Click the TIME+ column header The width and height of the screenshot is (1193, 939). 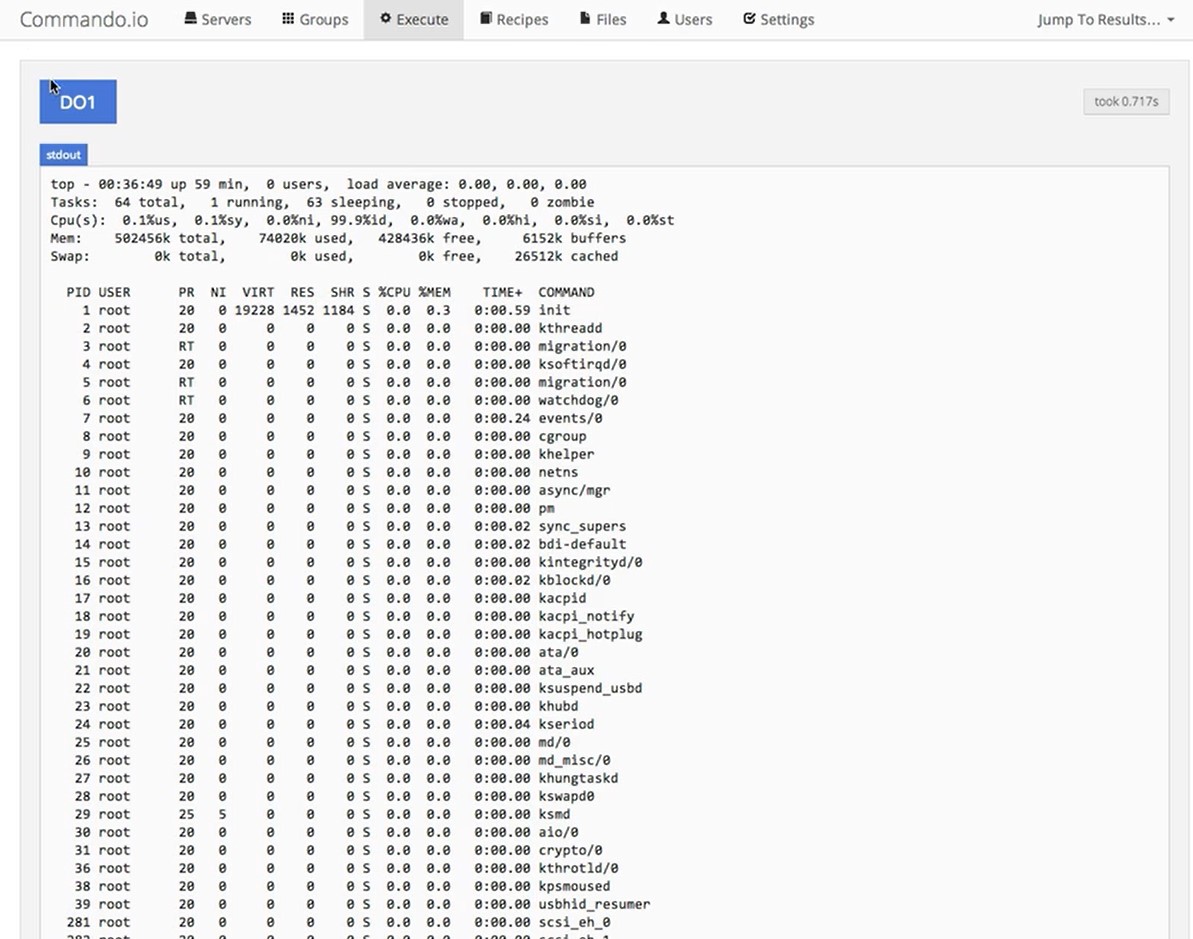[502, 292]
